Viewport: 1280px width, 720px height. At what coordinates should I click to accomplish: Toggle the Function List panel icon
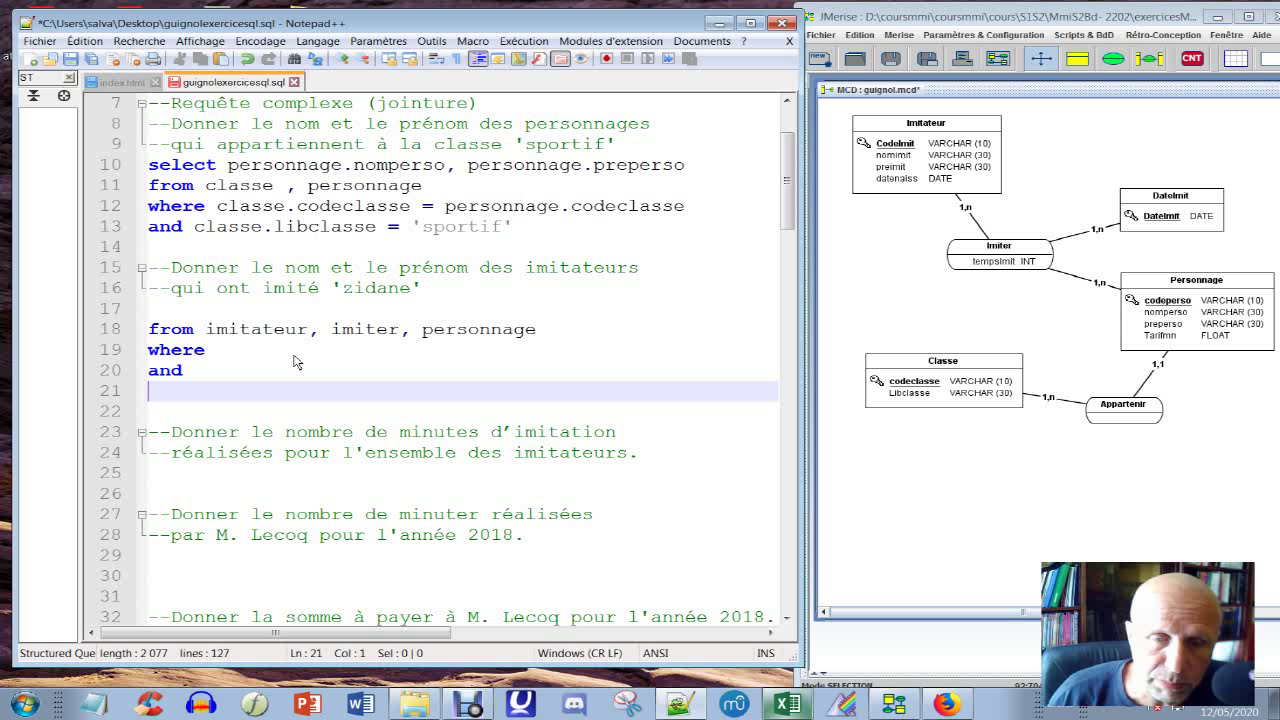click(x=539, y=59)
